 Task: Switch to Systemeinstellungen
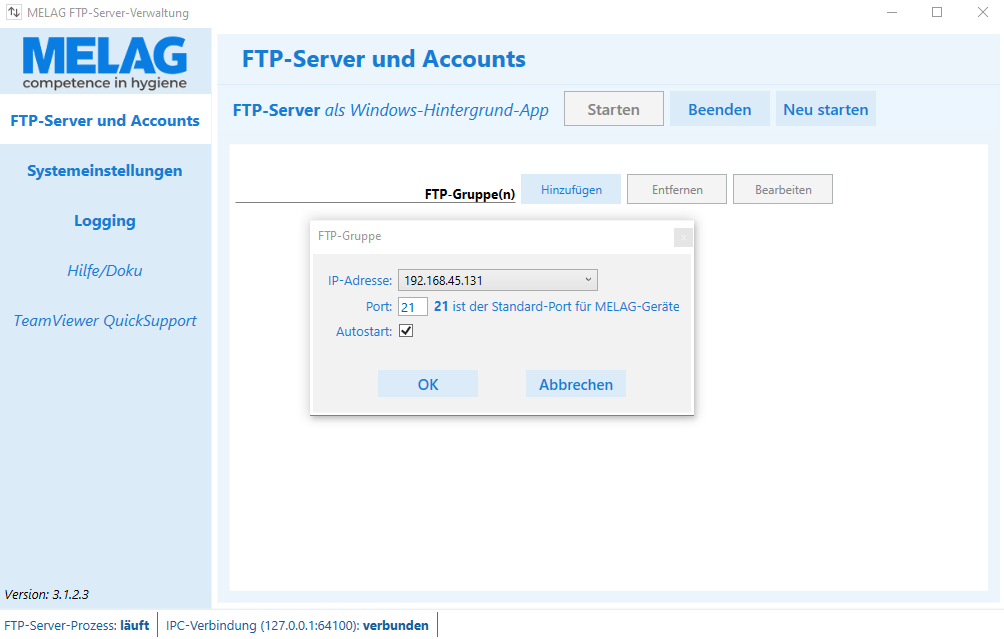pyautogui.click(x=105, y=171)
